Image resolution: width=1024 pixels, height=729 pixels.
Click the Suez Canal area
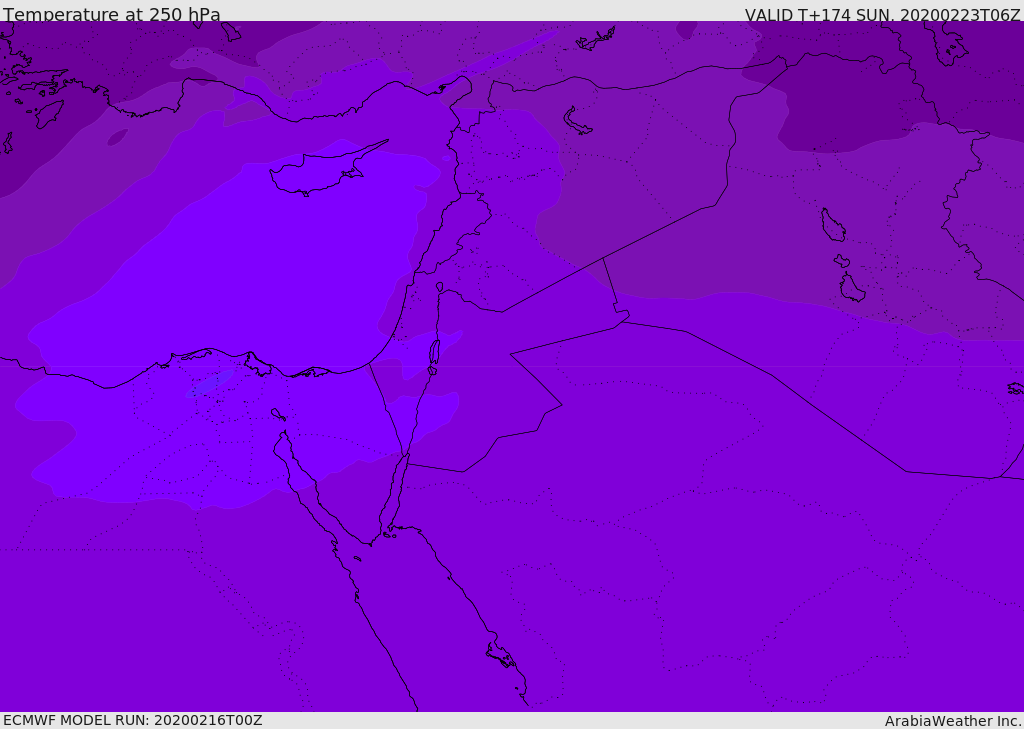tap(277, 420)
